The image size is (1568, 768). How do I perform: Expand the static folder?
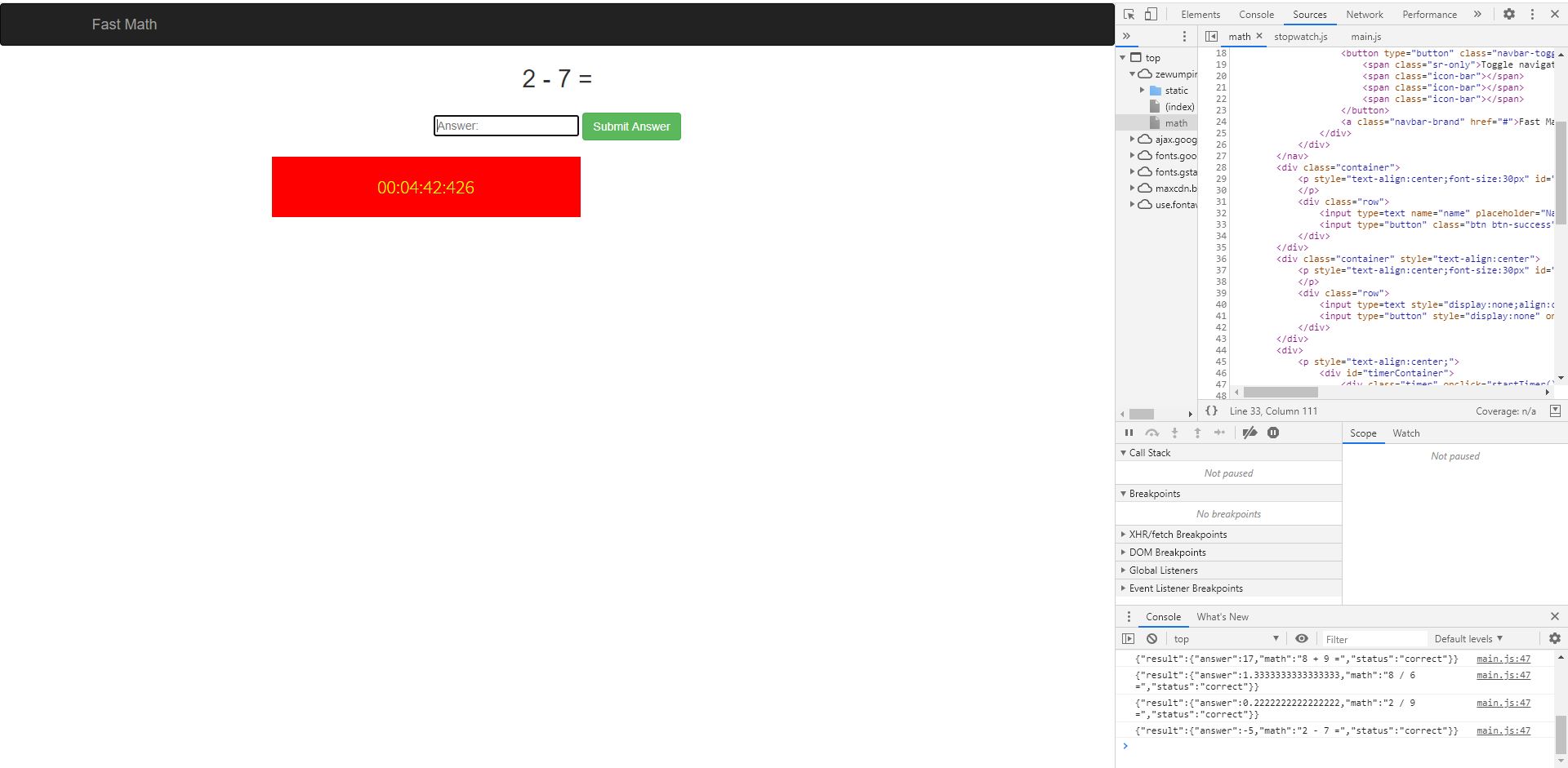(1143, 90)
